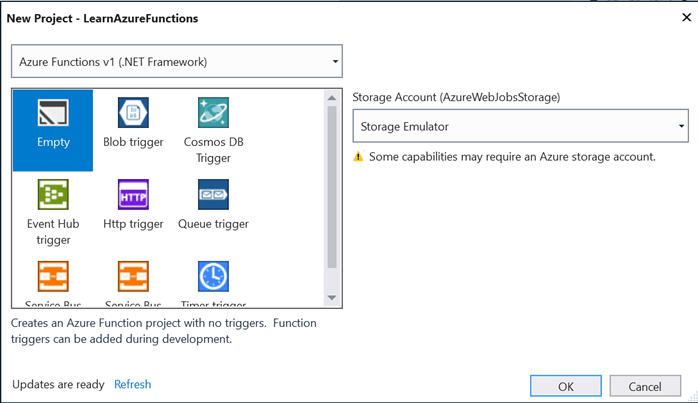
Task: Select the Http trigger template
Action: tap(133, 195)
